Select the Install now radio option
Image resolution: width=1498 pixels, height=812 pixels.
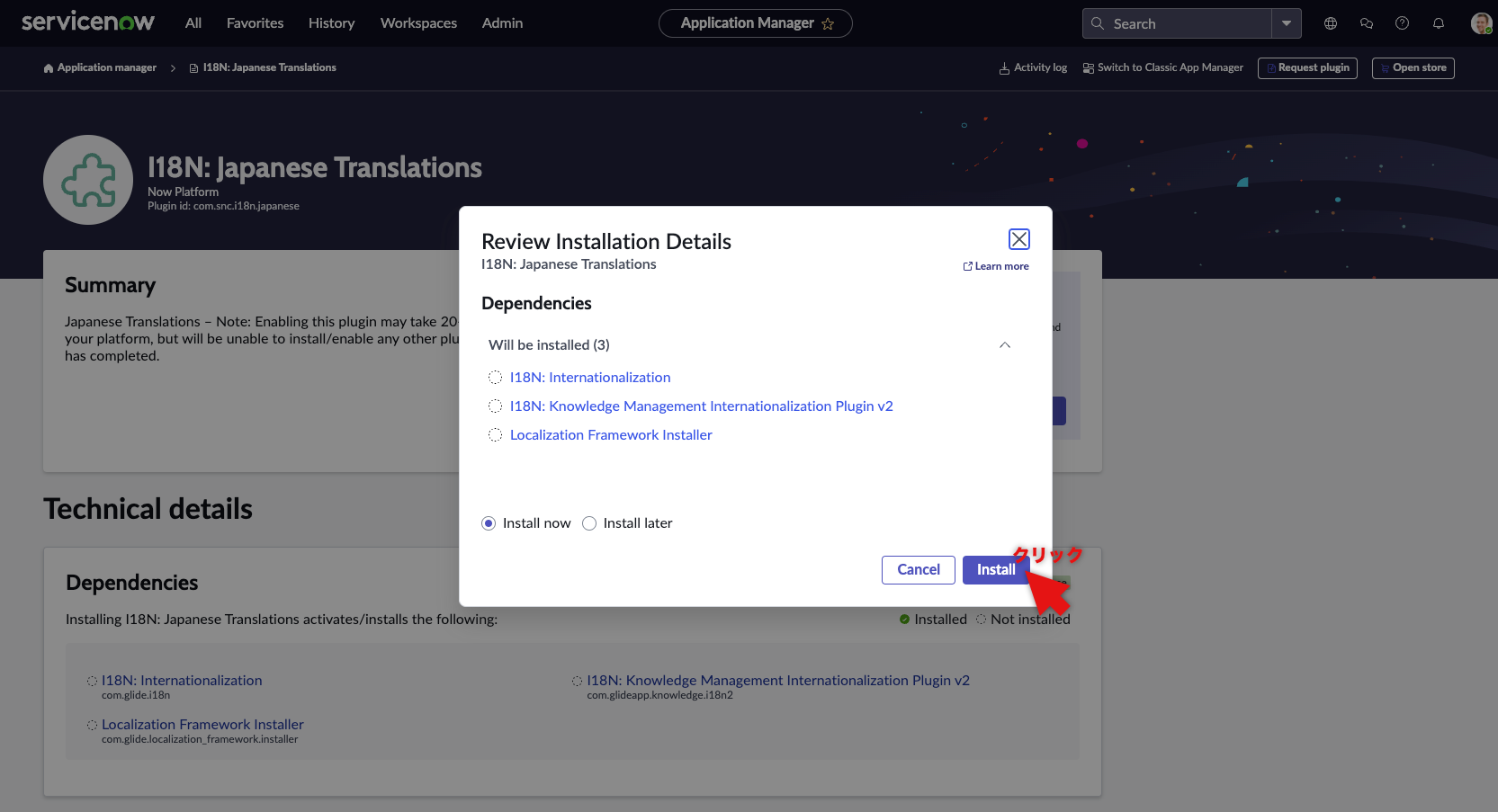point(489,523)
